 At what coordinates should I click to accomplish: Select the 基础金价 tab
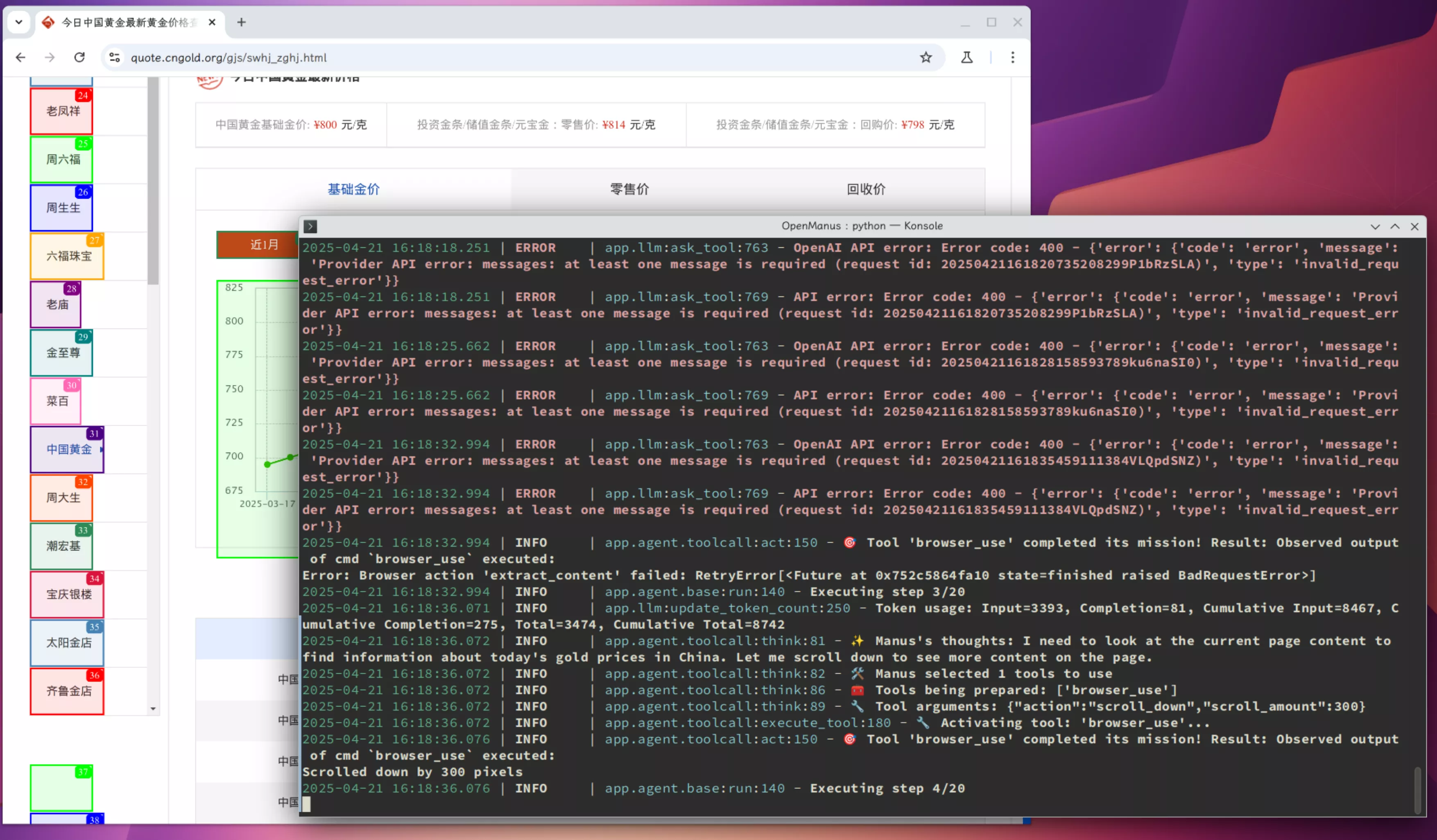[x=353, y=189]
